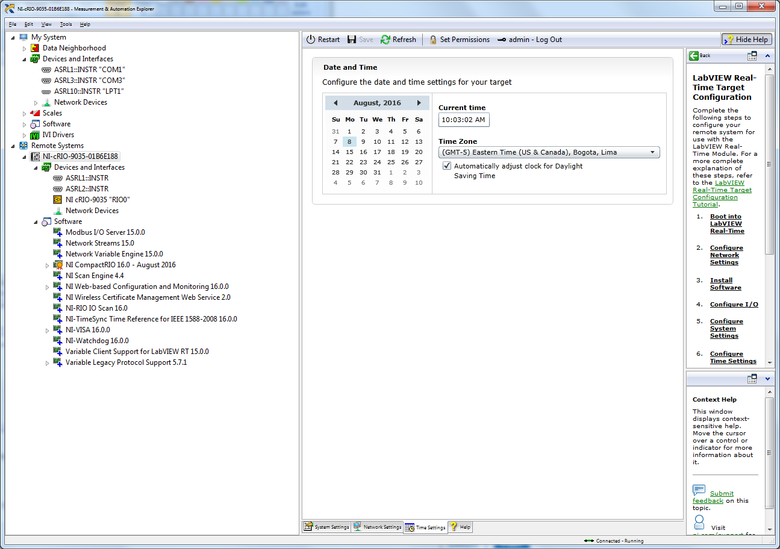Click the upper help pane vertical scrollbar
This screenshot has height=549, width=780.
click(x=770, y=164)
